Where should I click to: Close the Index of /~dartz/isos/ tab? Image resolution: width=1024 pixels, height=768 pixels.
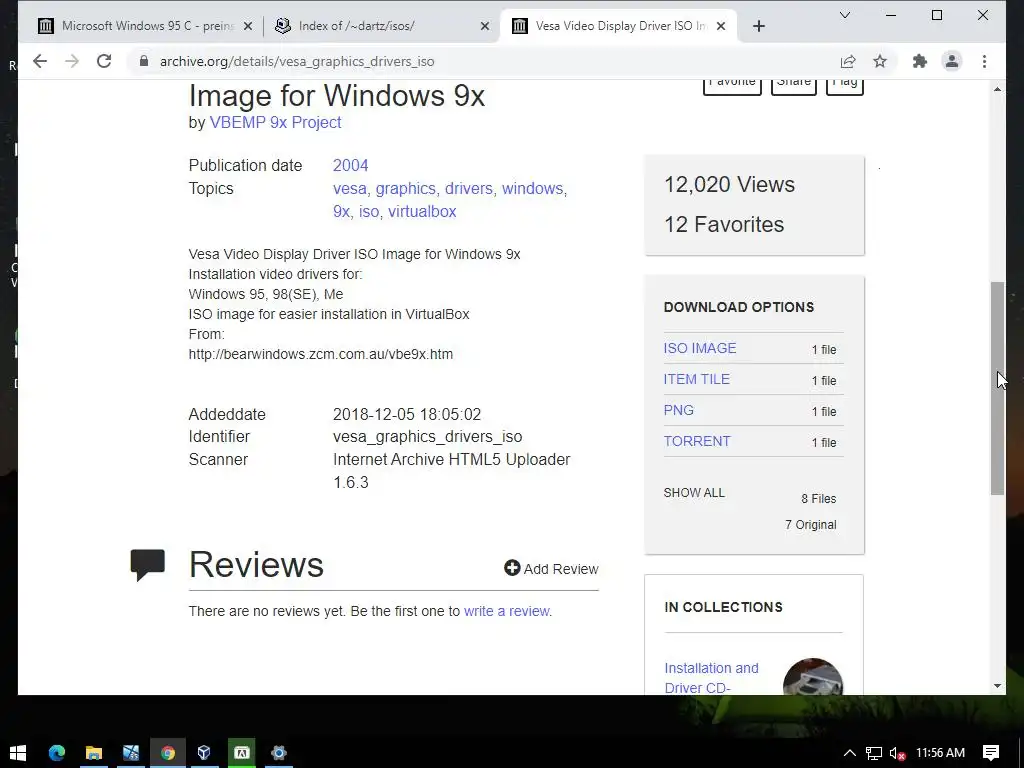(485, 26)
